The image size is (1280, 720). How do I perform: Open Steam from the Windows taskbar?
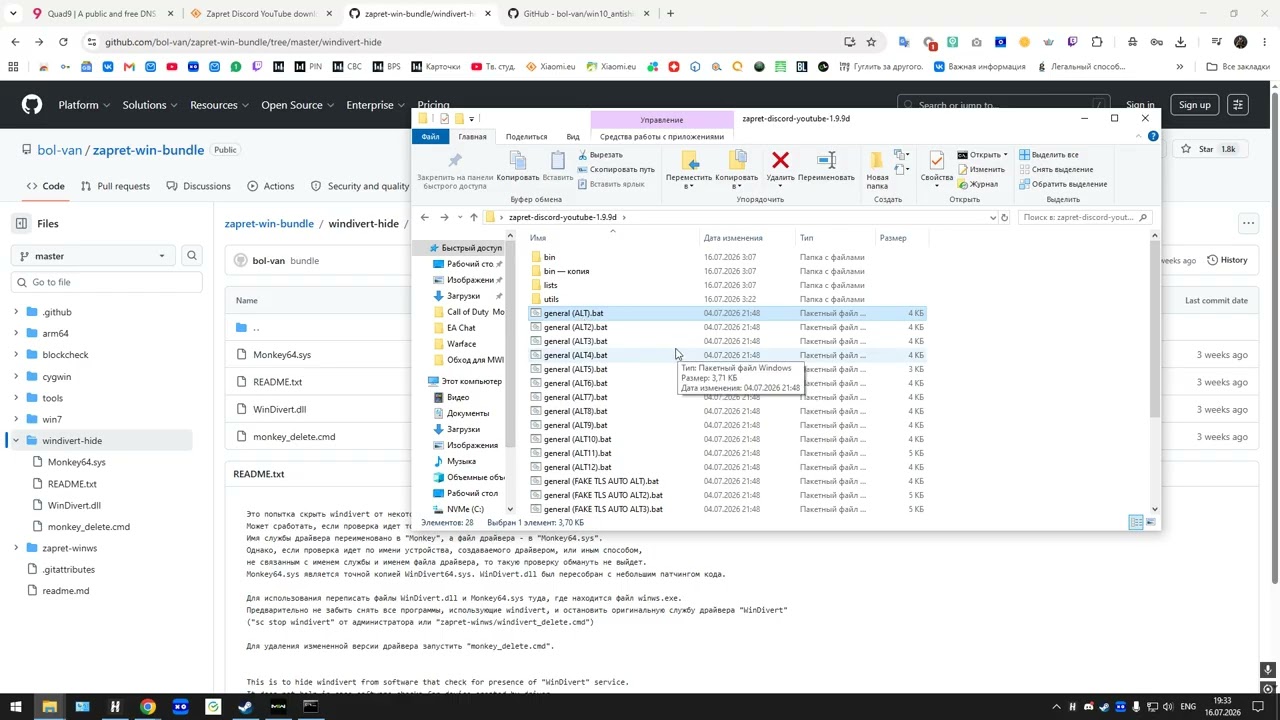[x=245, y=707]
